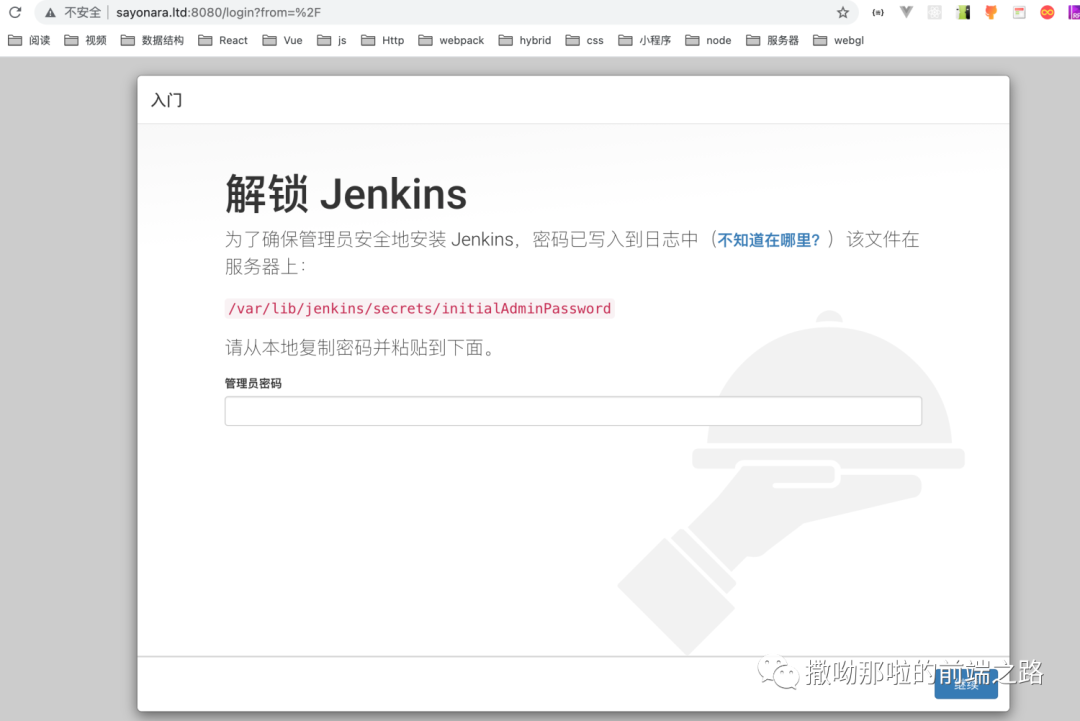Open the green and black face extension icon
This screenshot has height=721, width=1080.
click(x=963, y=12)
